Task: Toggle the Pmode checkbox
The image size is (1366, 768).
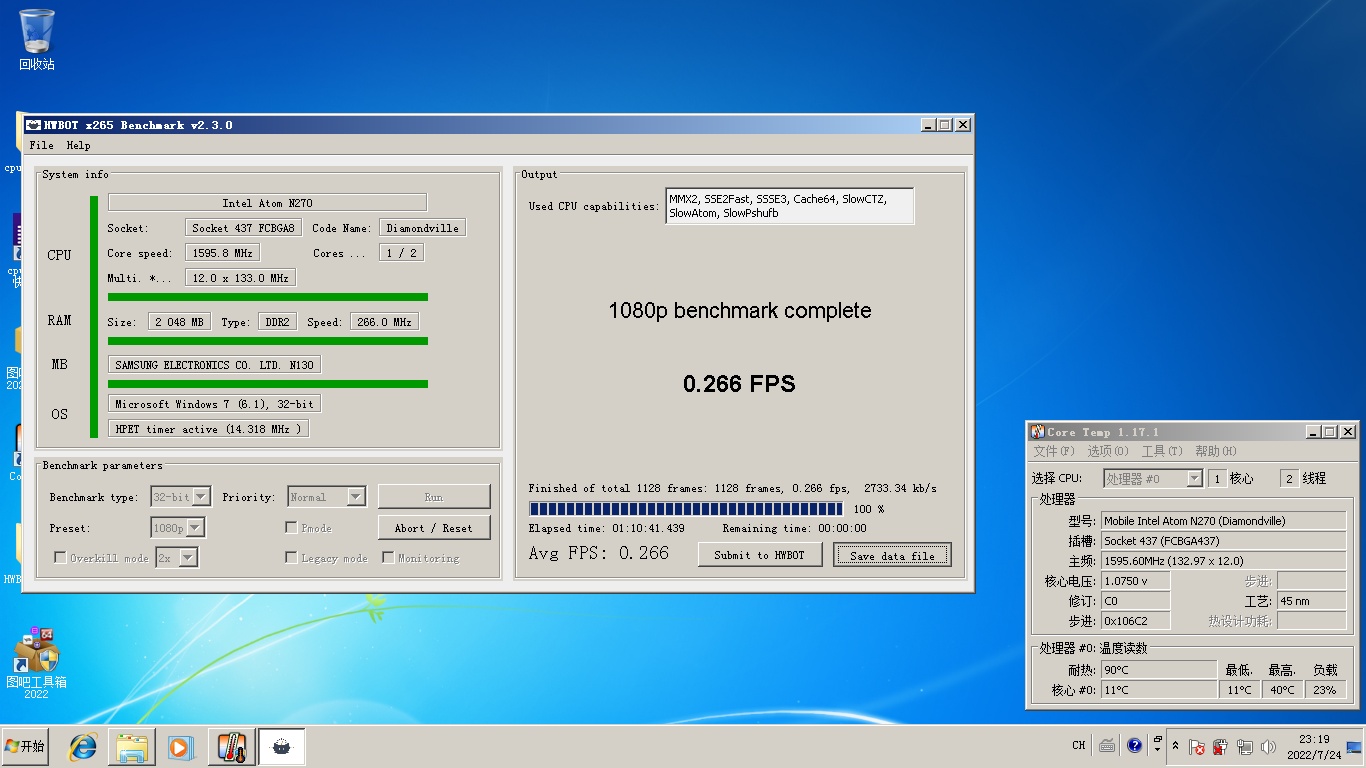Action: [x=291, y=527]
